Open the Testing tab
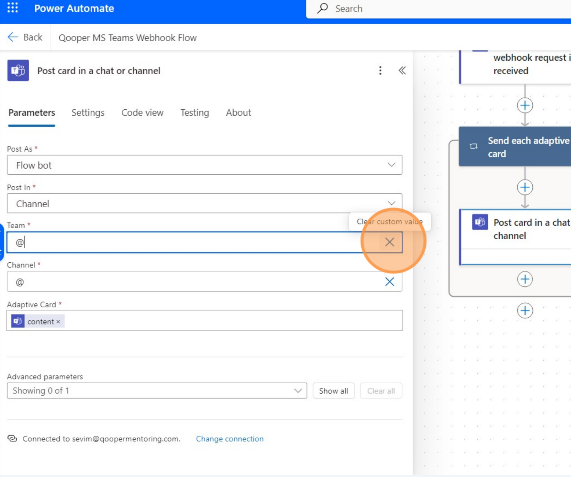 (195, 113)
